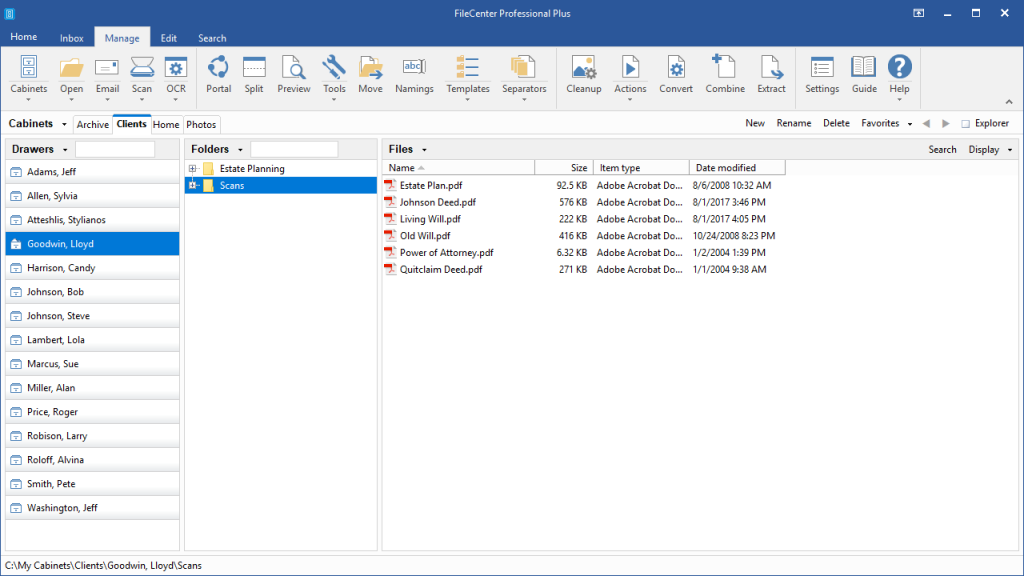This screenshot has width=1024, height=576.
Task: Open the Folders dropdown arrow
Action: click(240, 150)
